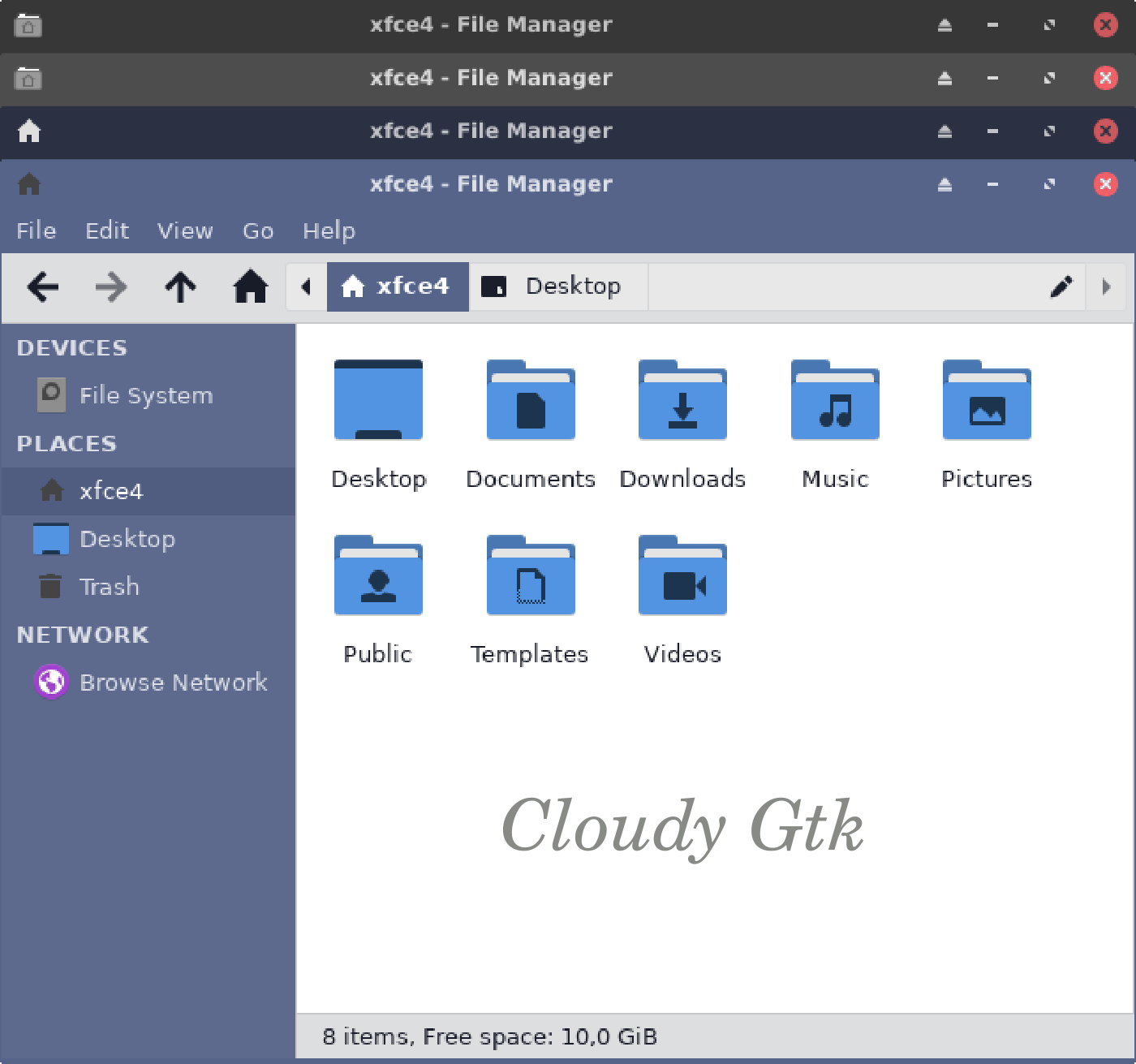Select the xfce4 path bar button

[x=398, y=286]
